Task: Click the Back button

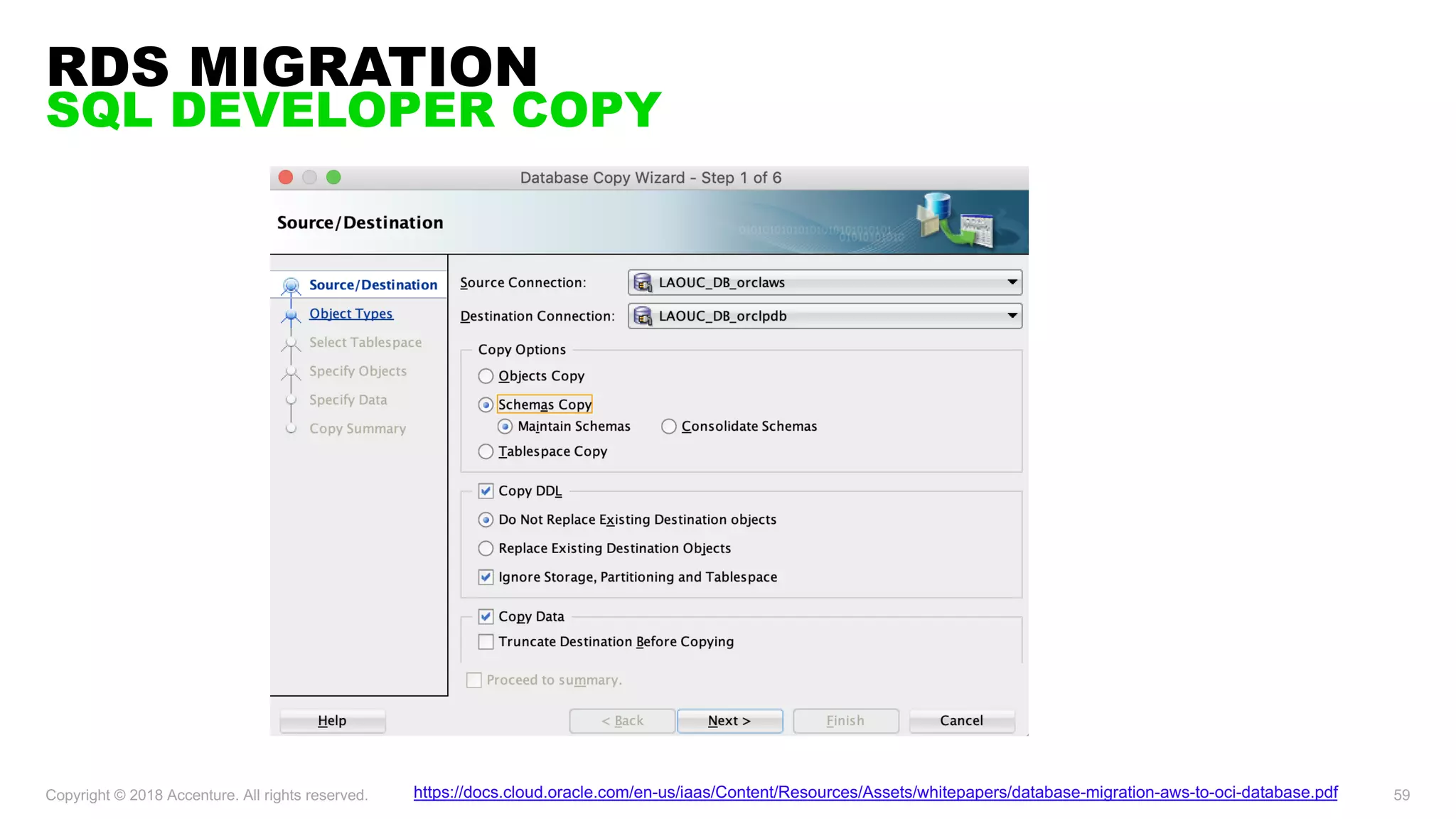Action: point(622,721)
